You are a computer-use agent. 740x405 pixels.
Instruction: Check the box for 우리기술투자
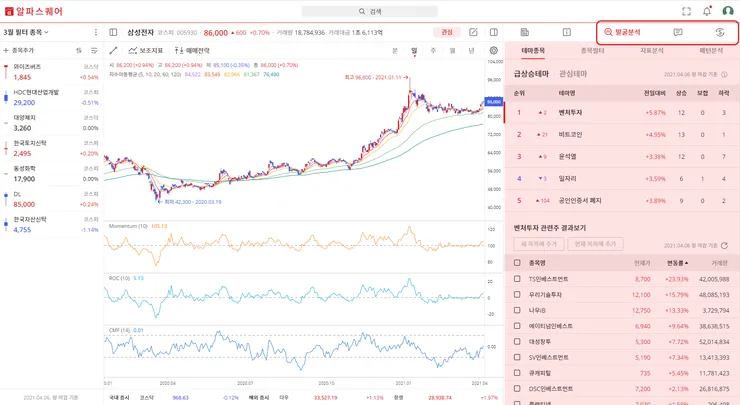pyautogui.click(x=517, y=295)
